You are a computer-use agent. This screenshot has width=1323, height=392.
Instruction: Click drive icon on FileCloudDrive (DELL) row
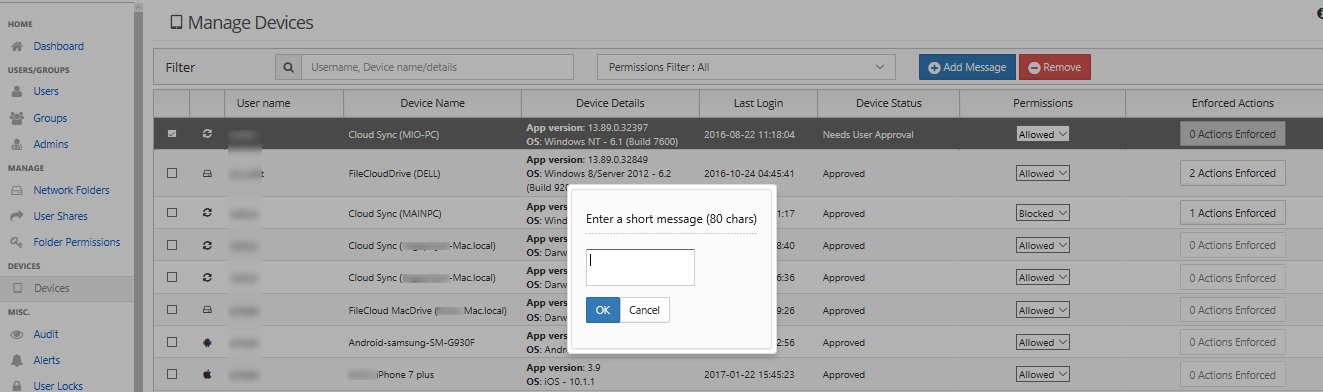tap(207, 173)
